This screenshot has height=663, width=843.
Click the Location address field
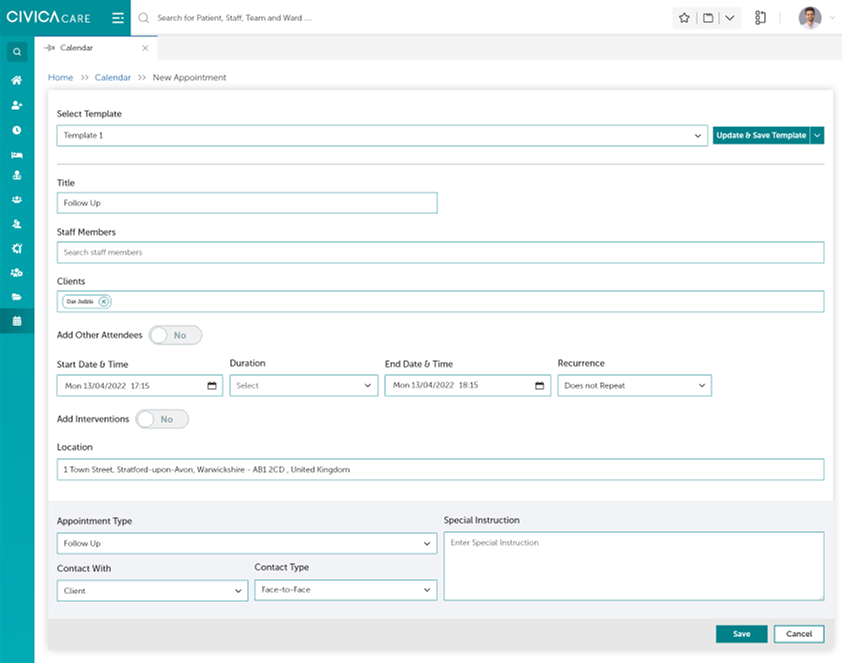pos(440,469)
